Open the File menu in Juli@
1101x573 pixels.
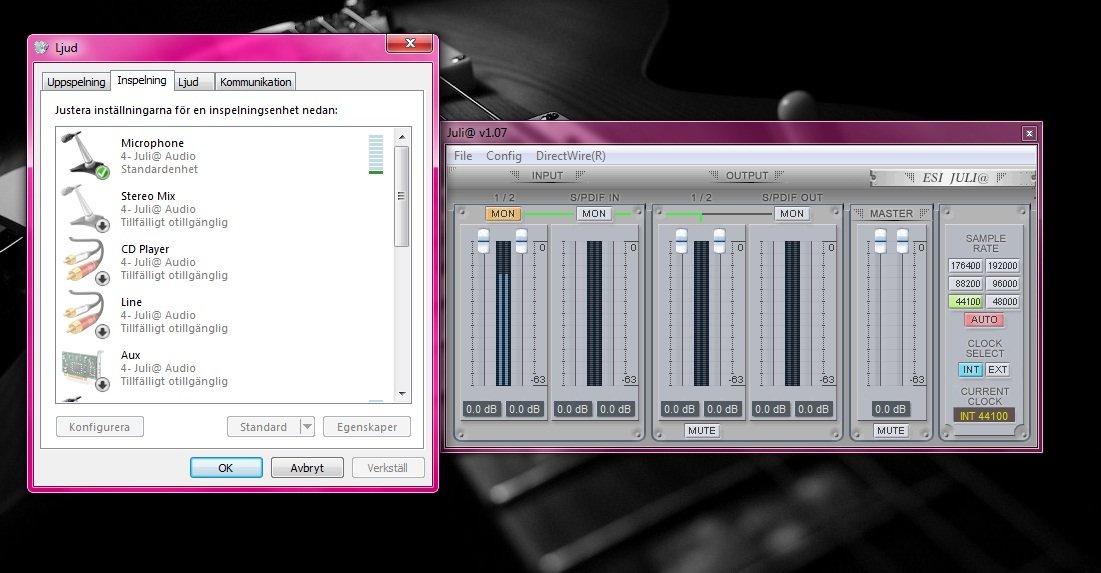click(463, 156)
